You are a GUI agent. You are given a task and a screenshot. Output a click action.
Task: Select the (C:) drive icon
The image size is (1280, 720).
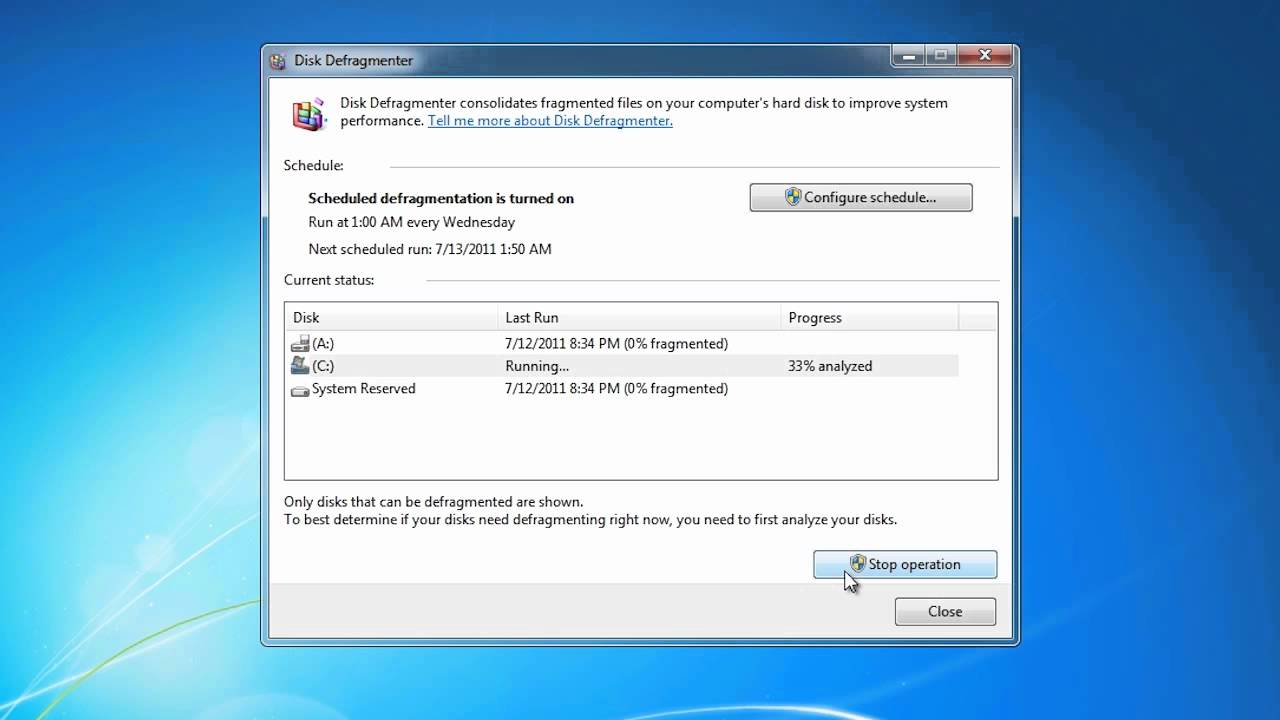point(300,366)
